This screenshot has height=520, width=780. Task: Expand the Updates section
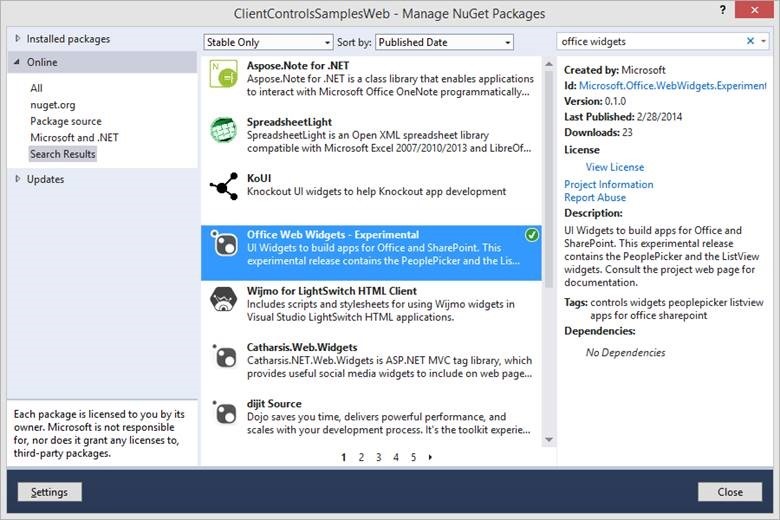(17, 179)
